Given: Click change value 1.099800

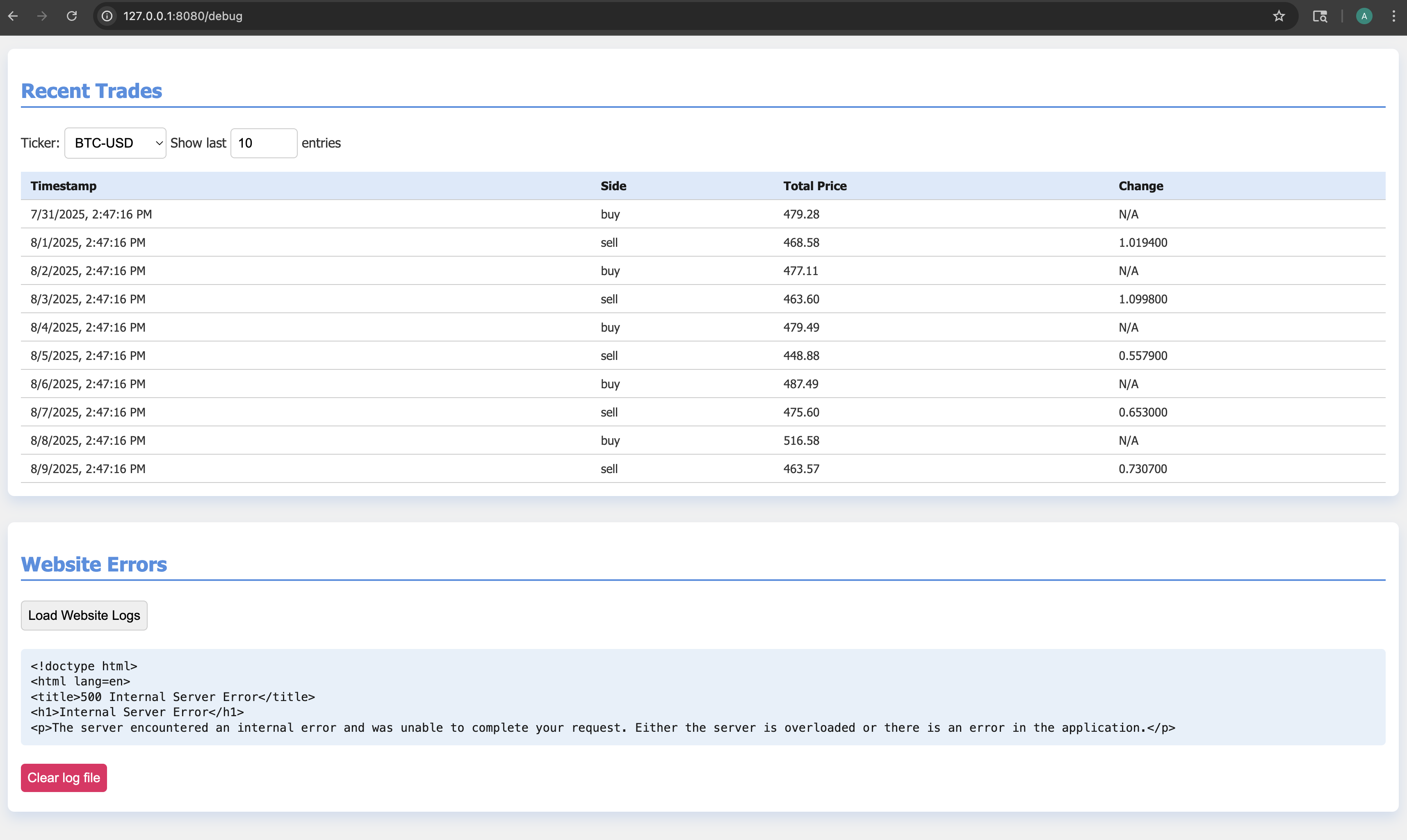Looking at the screenshot, I should pos(1142,299).
